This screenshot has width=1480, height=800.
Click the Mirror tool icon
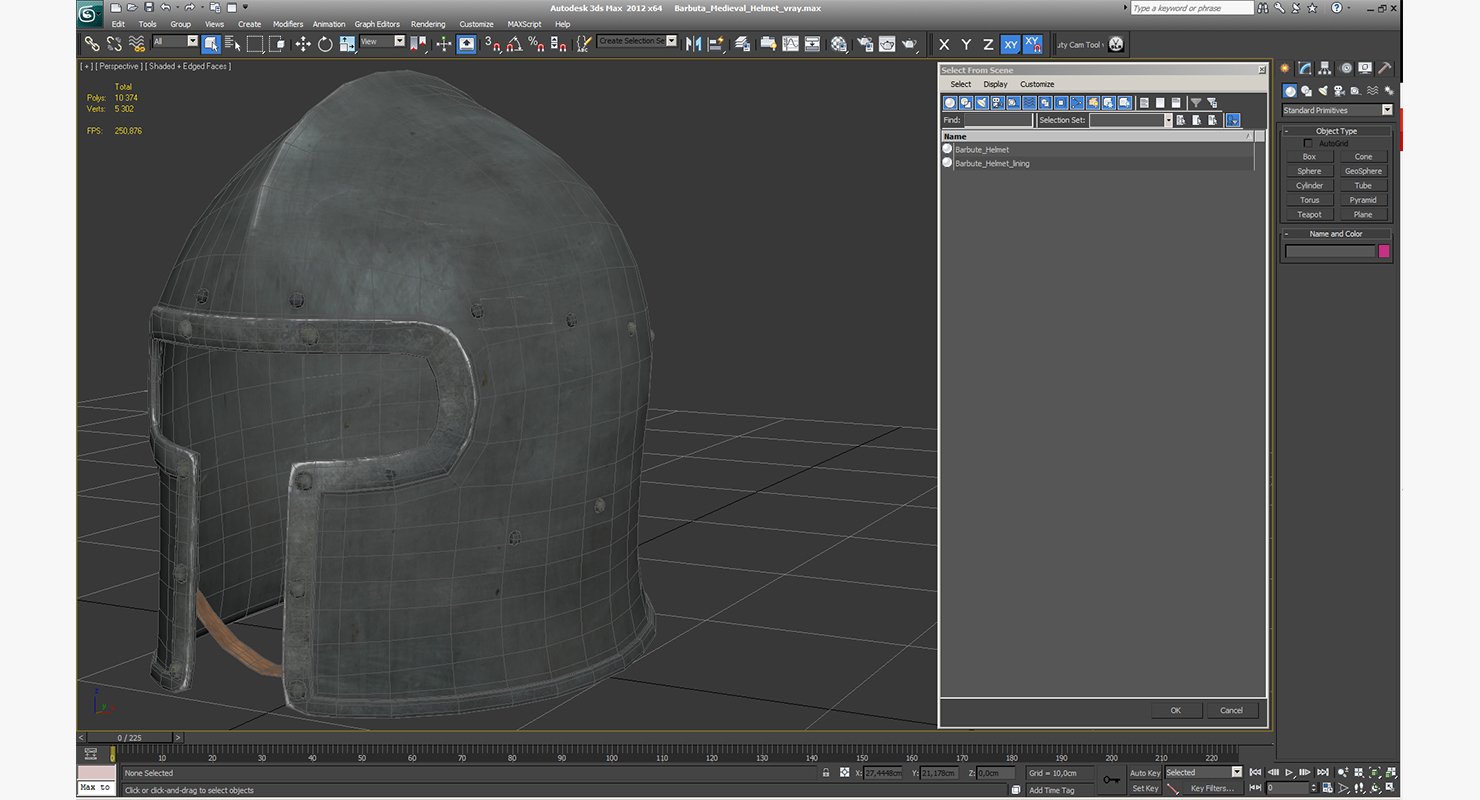coord(693,44)
